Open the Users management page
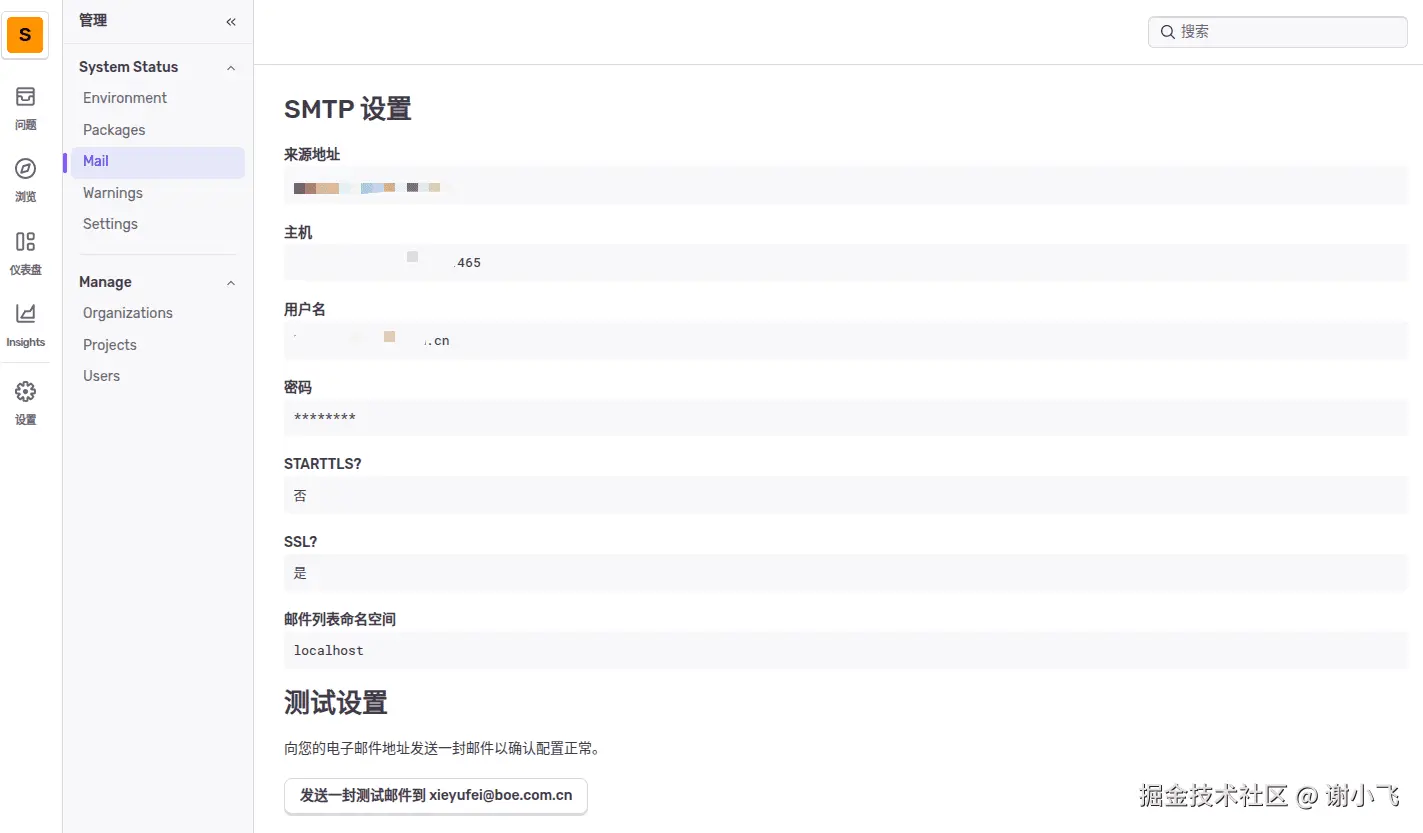Screen dimensions: 1423x833 pos(101,375)
